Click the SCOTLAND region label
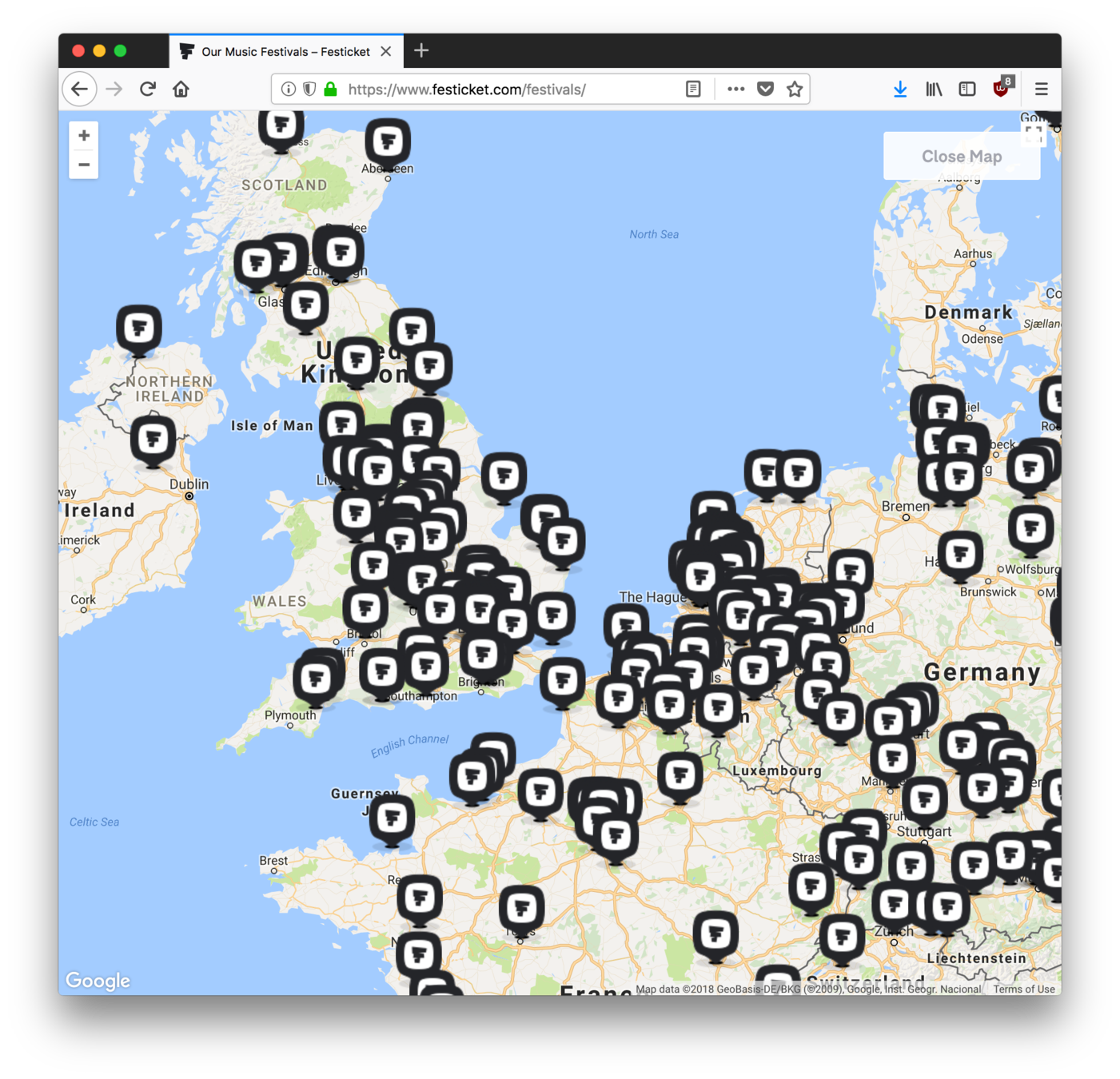This screenshot has height=1079, width=1120. 285,185
